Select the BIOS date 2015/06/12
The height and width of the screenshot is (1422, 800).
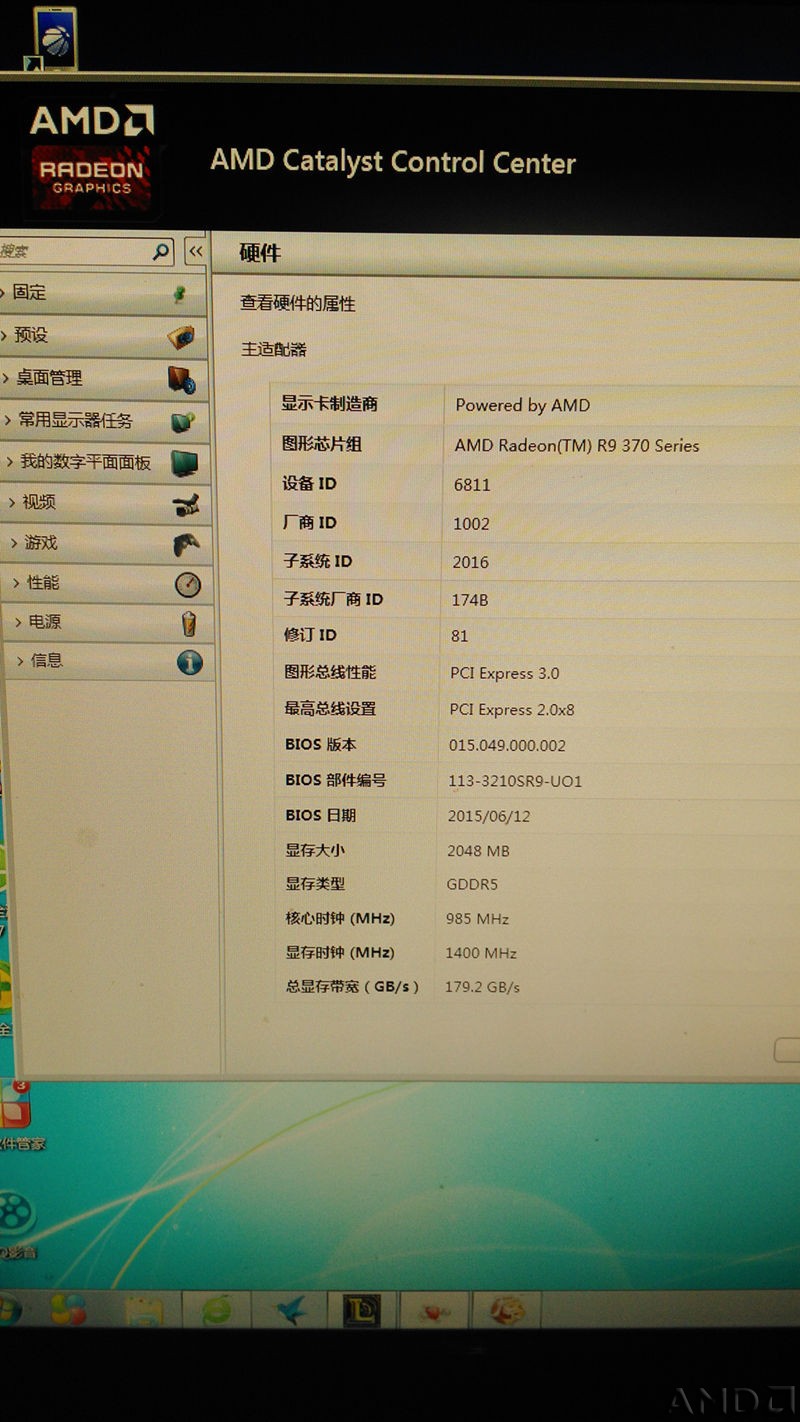pos(489,816)
